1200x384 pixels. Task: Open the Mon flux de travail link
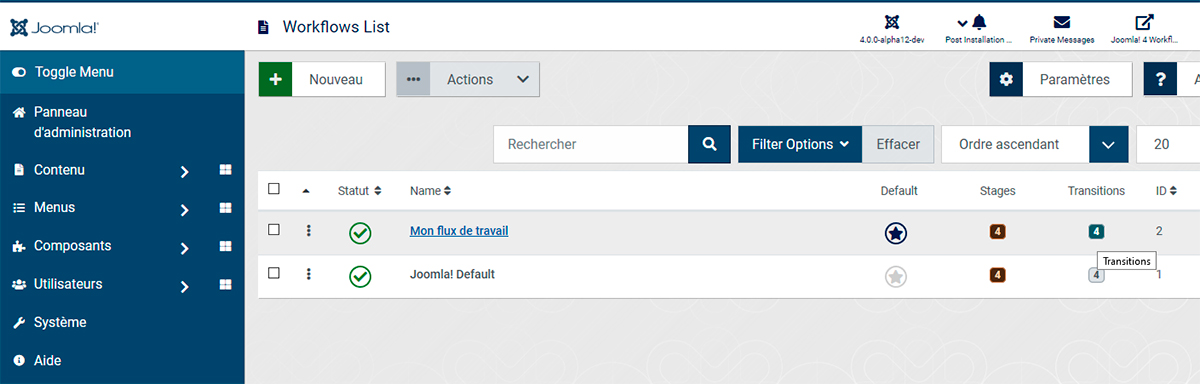459,231
